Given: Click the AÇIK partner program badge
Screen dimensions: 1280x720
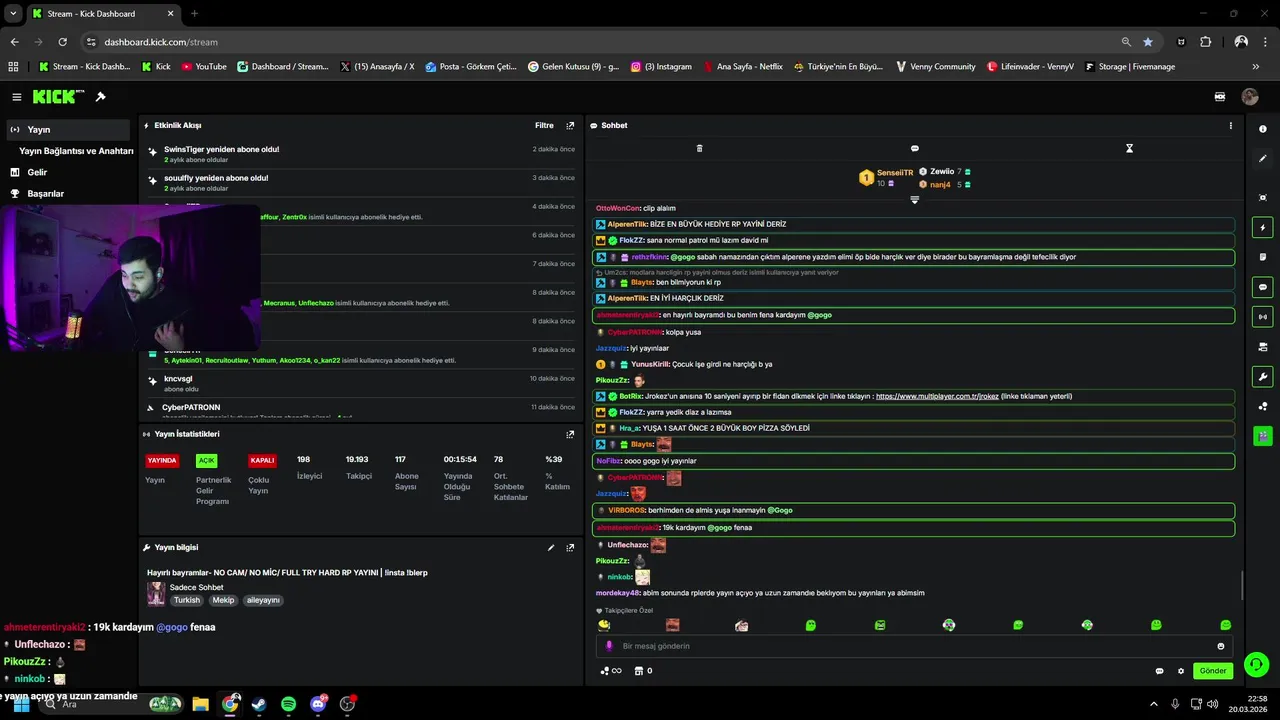Looking at the screenshot, I should pyautogui.click(x=206, y=461).
